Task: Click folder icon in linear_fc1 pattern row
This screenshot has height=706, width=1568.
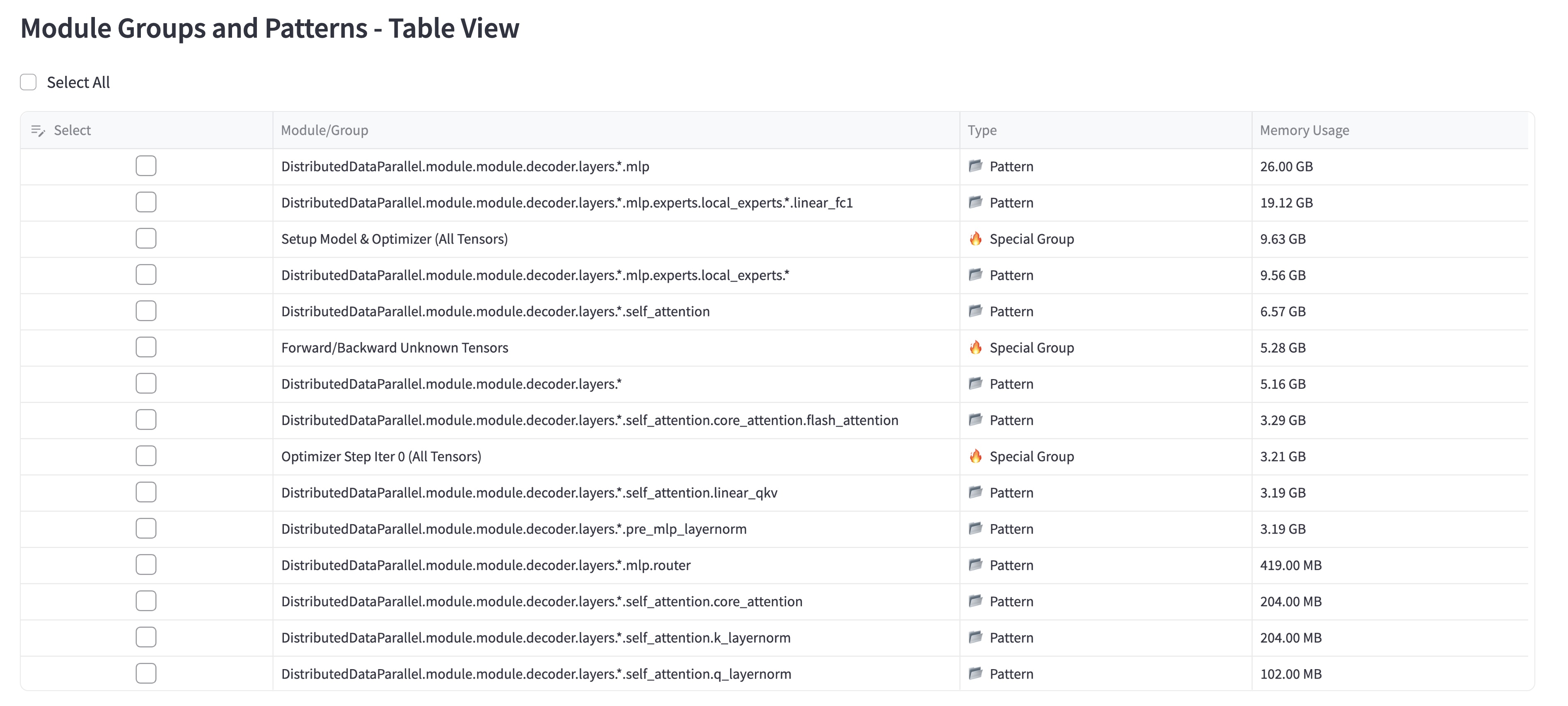Action: tap(975, 202)
